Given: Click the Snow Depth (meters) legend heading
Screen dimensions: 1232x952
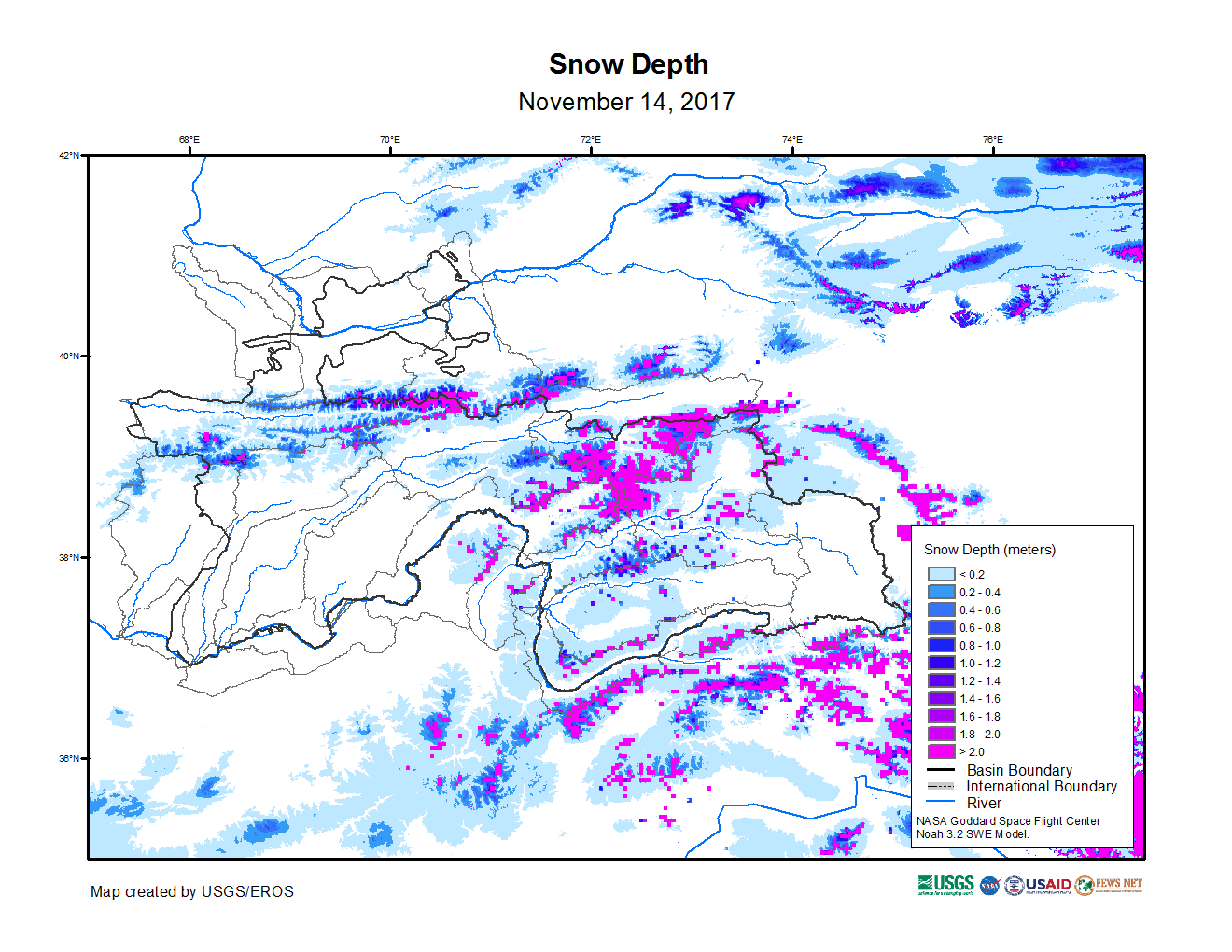Looking at the screenshot, I should coord(989,550).
